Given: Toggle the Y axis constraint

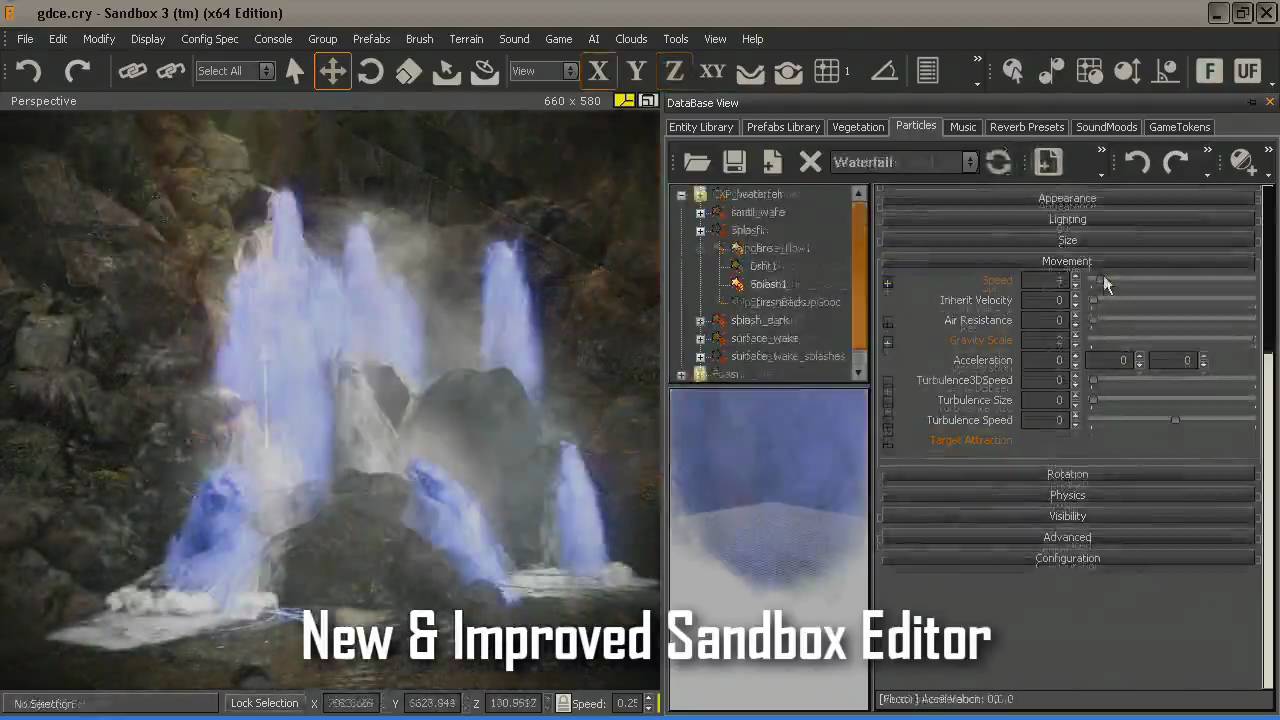Looking at the screenshot, I should [x=636, y=71].
